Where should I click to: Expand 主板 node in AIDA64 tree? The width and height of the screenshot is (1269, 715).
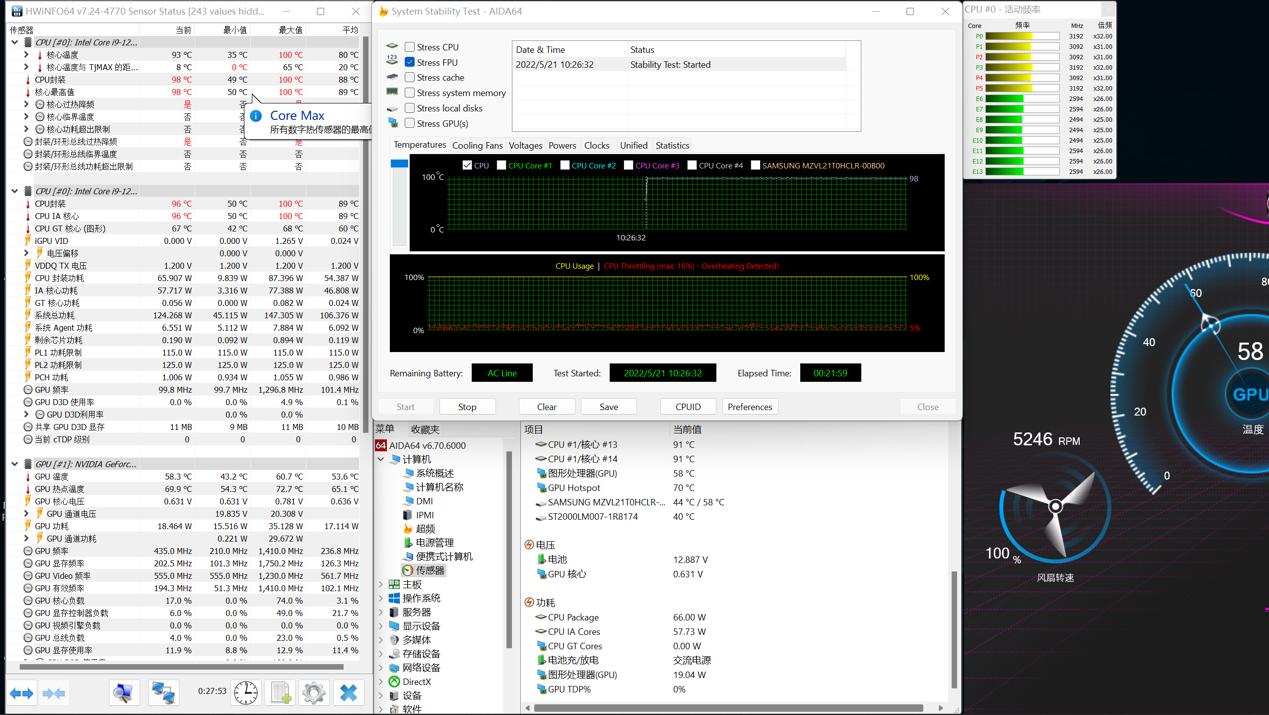pyautogui.click(x=381, y=584)
